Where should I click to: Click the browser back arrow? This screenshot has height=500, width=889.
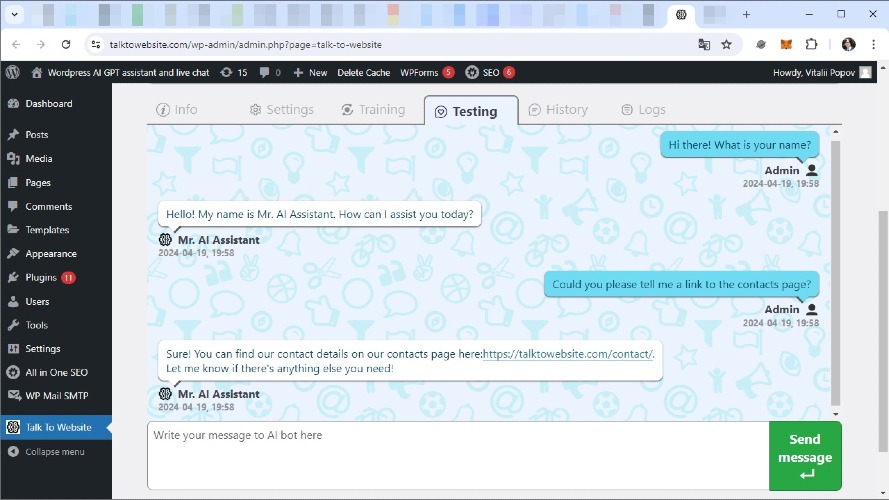16,44
